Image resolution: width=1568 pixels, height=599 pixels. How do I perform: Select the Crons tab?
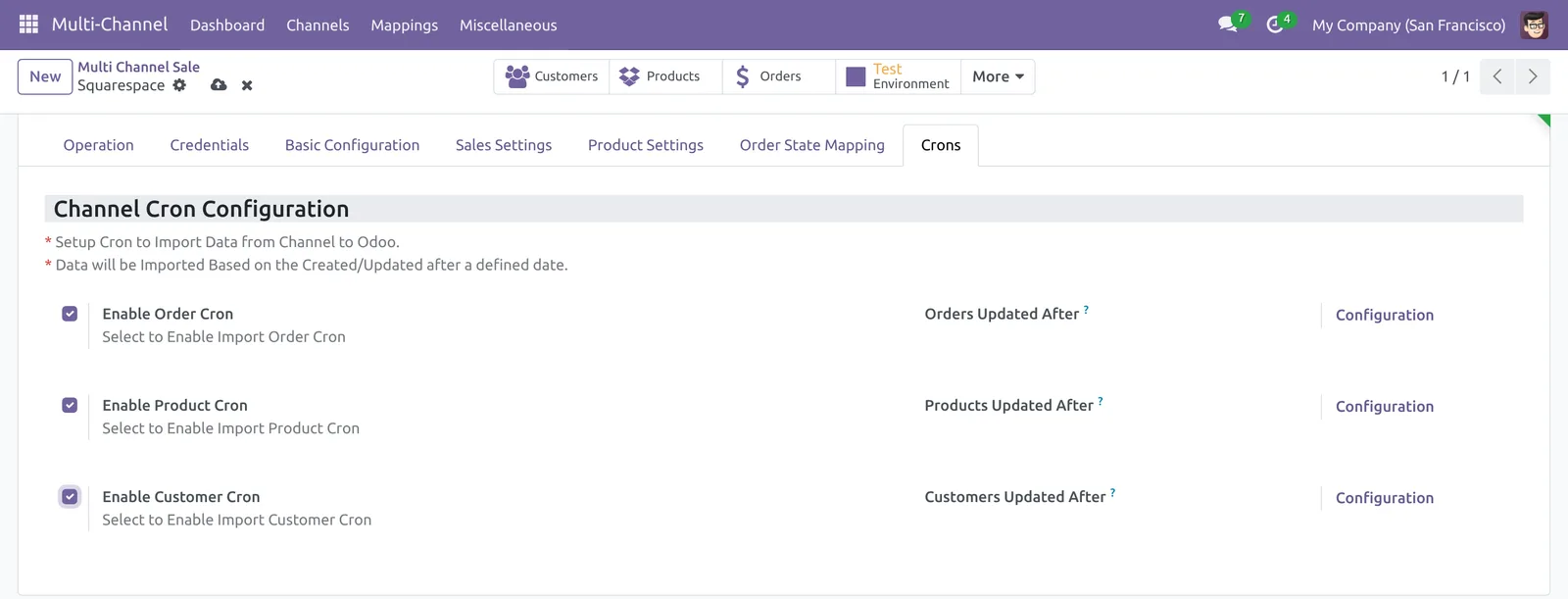(941, 145)
